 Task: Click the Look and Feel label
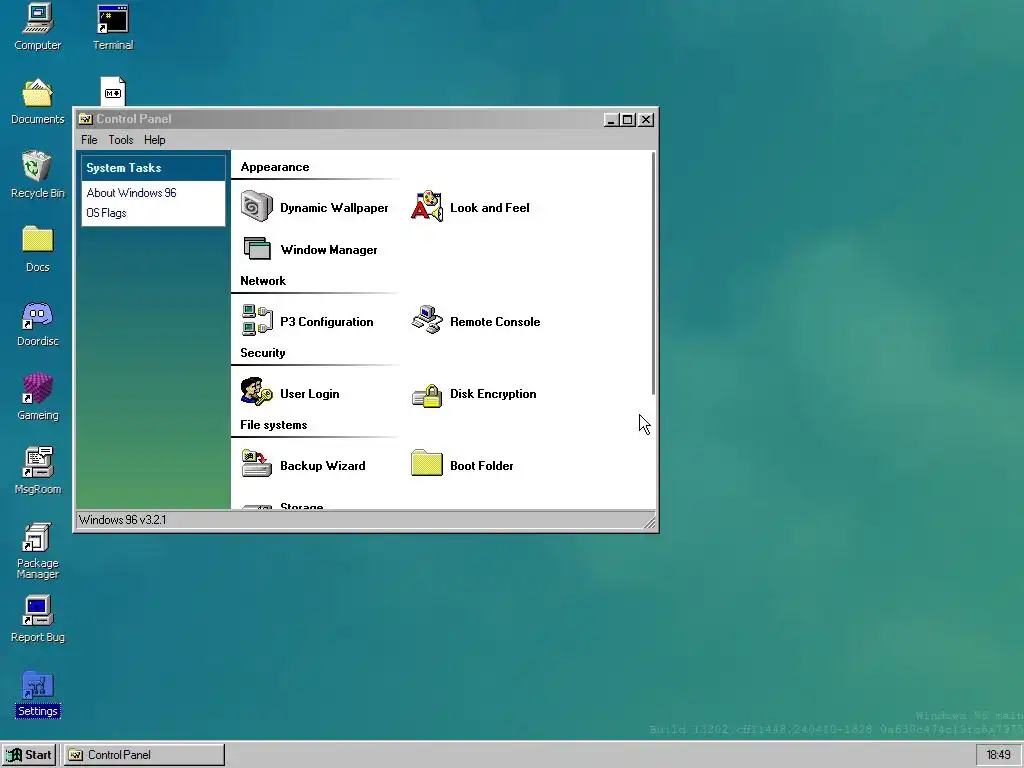[490, 208]
